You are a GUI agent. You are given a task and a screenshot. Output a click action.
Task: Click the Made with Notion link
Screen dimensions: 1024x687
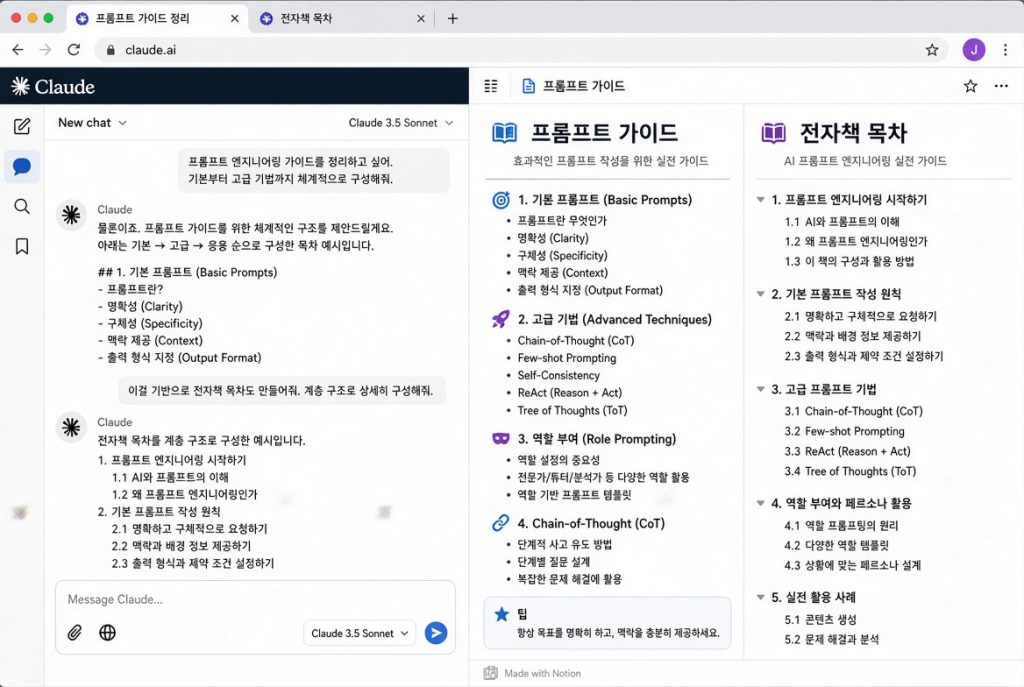532,673
